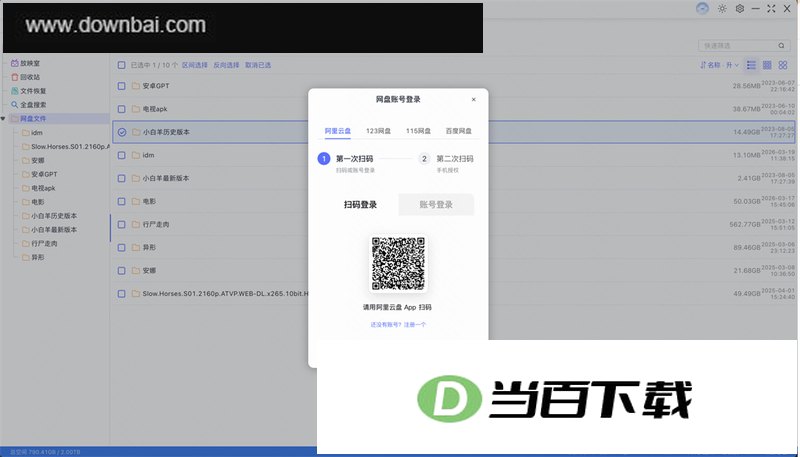Click the 已选中 1 / 10 个 count text
800x457 pixels.
click(x=154, y=65)
